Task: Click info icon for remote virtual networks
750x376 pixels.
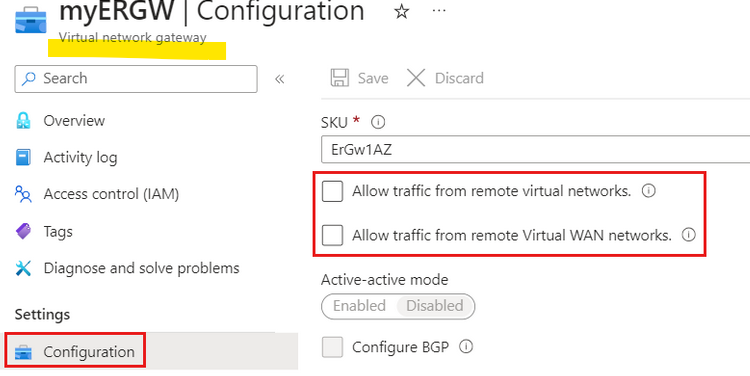Action: click(x=648, y=191)
